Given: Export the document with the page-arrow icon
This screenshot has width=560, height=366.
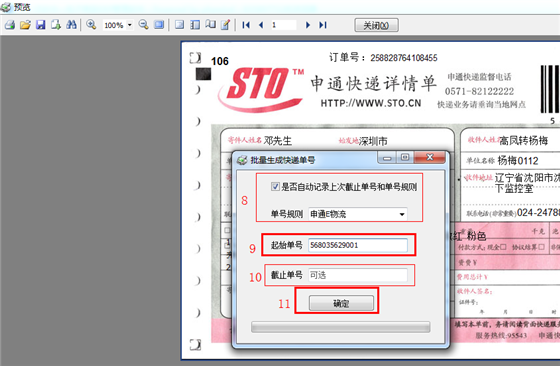Looking at the screenshot, I should tap(56, 25).
